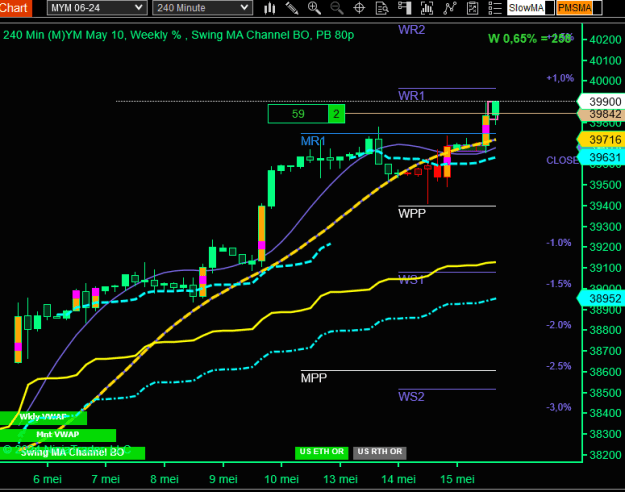Image resolution: width=625 pixels, height=492 pixels.
Task: Click the 15 mei date label
Action: (457, 479)
